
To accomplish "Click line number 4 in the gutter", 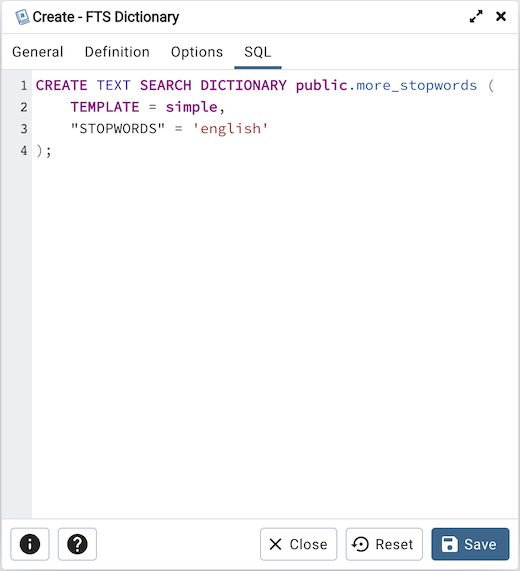I will pyautogui.click(x=24, y=150).
